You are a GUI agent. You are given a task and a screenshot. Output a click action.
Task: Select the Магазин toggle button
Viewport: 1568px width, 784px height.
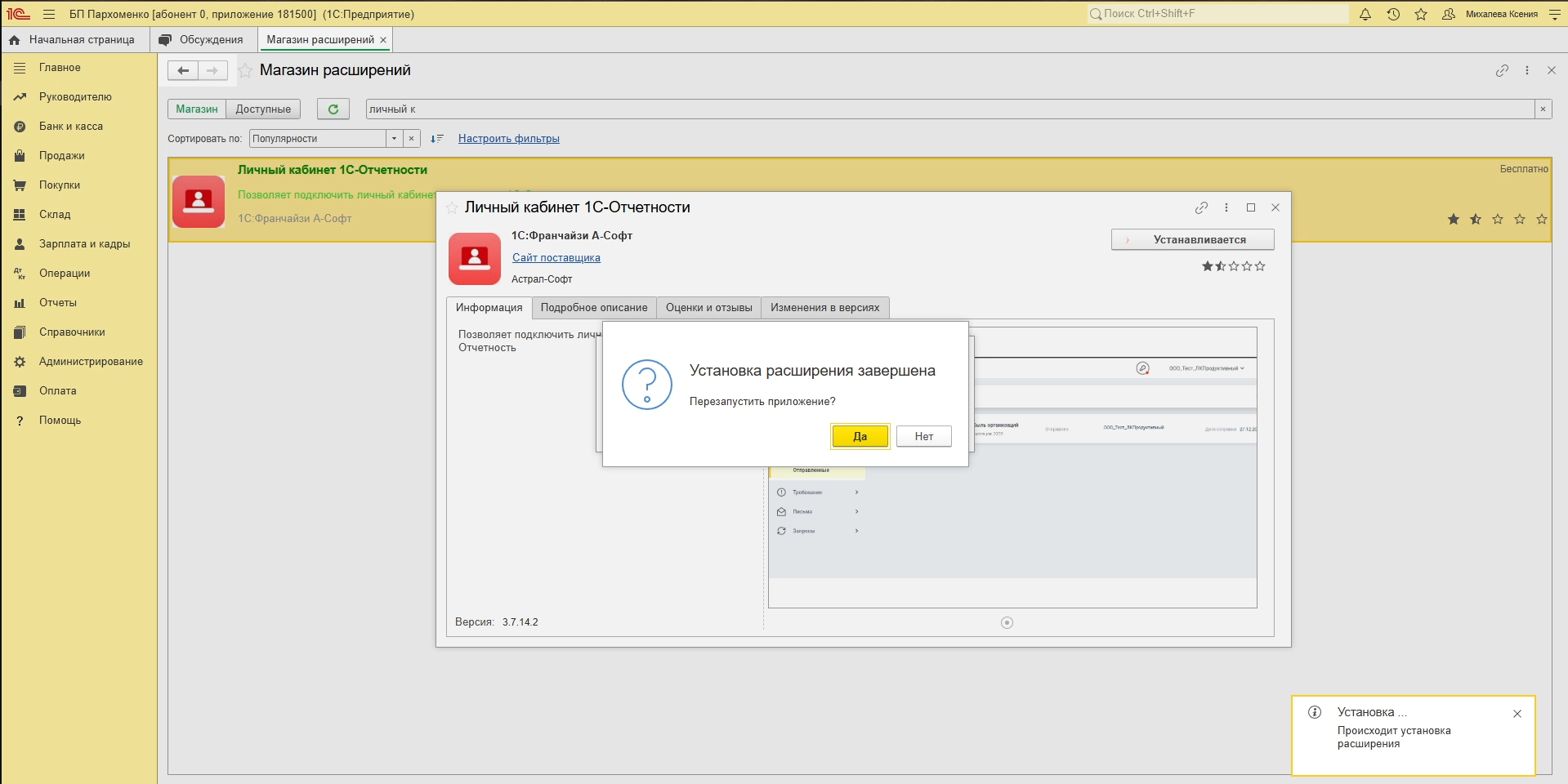[197, 109]
